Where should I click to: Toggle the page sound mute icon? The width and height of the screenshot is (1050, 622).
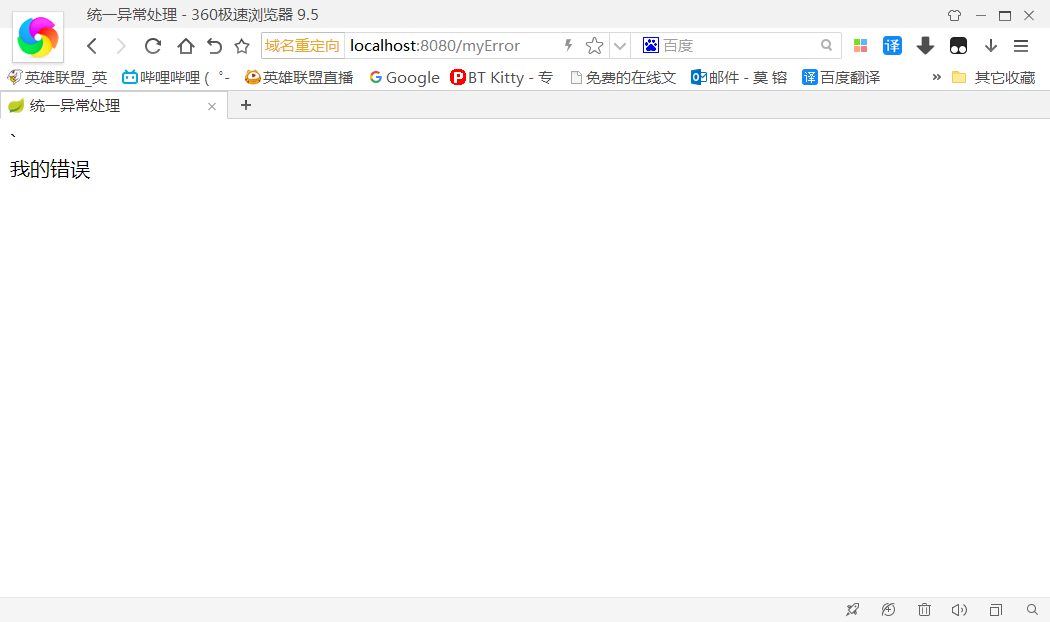(x=959, y=610)
